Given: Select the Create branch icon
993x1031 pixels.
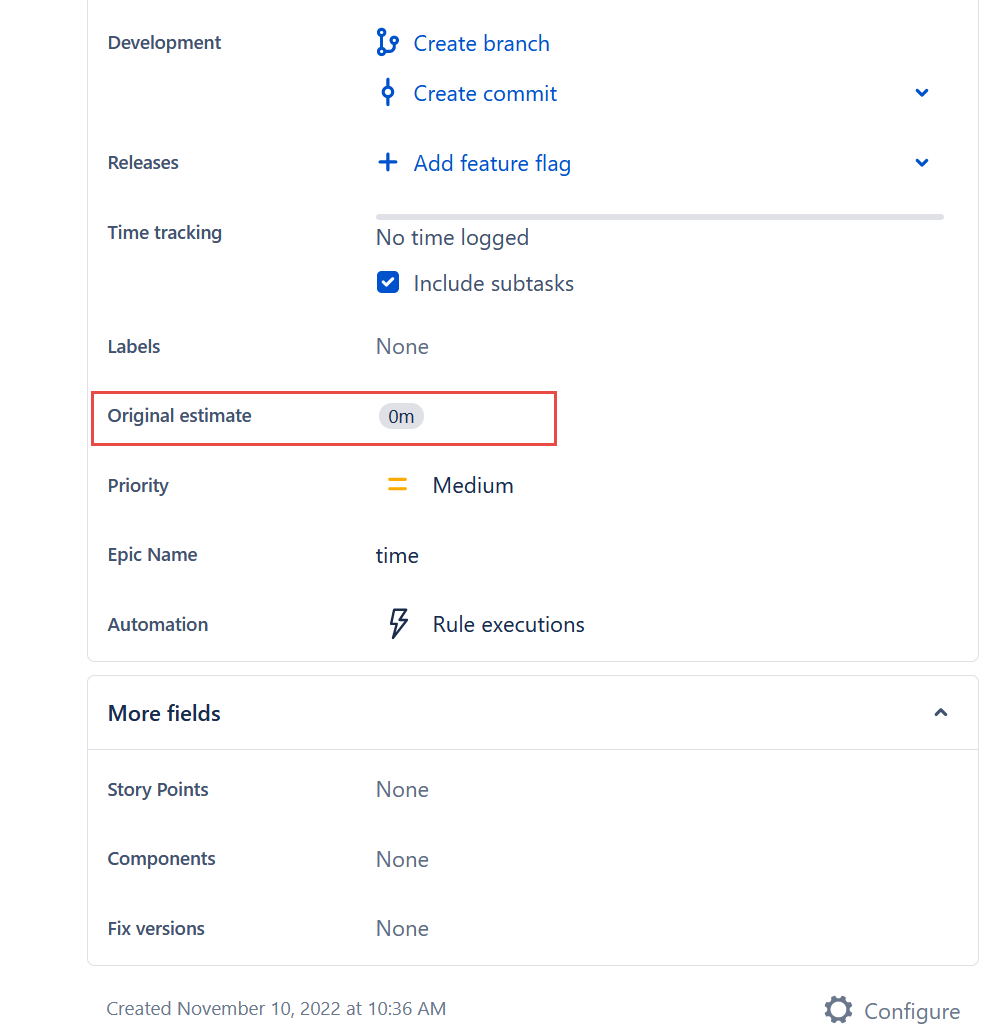Looking at the screenshot, I should (x=387, y=42).
